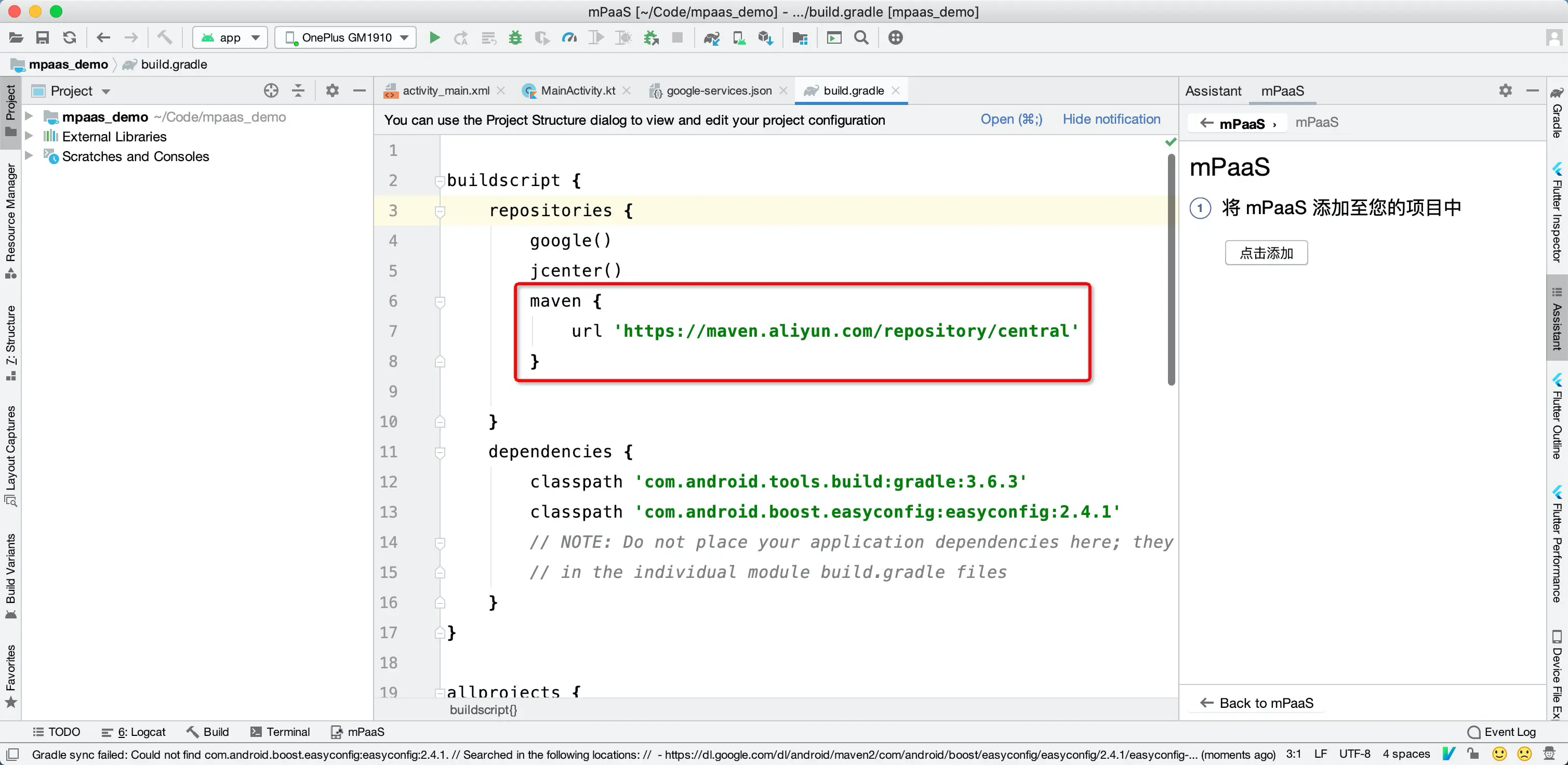Open the Terminal tool window tab
Viewport: 1568px width, 765px height.
pyautogui.click(x=280, y=732)
